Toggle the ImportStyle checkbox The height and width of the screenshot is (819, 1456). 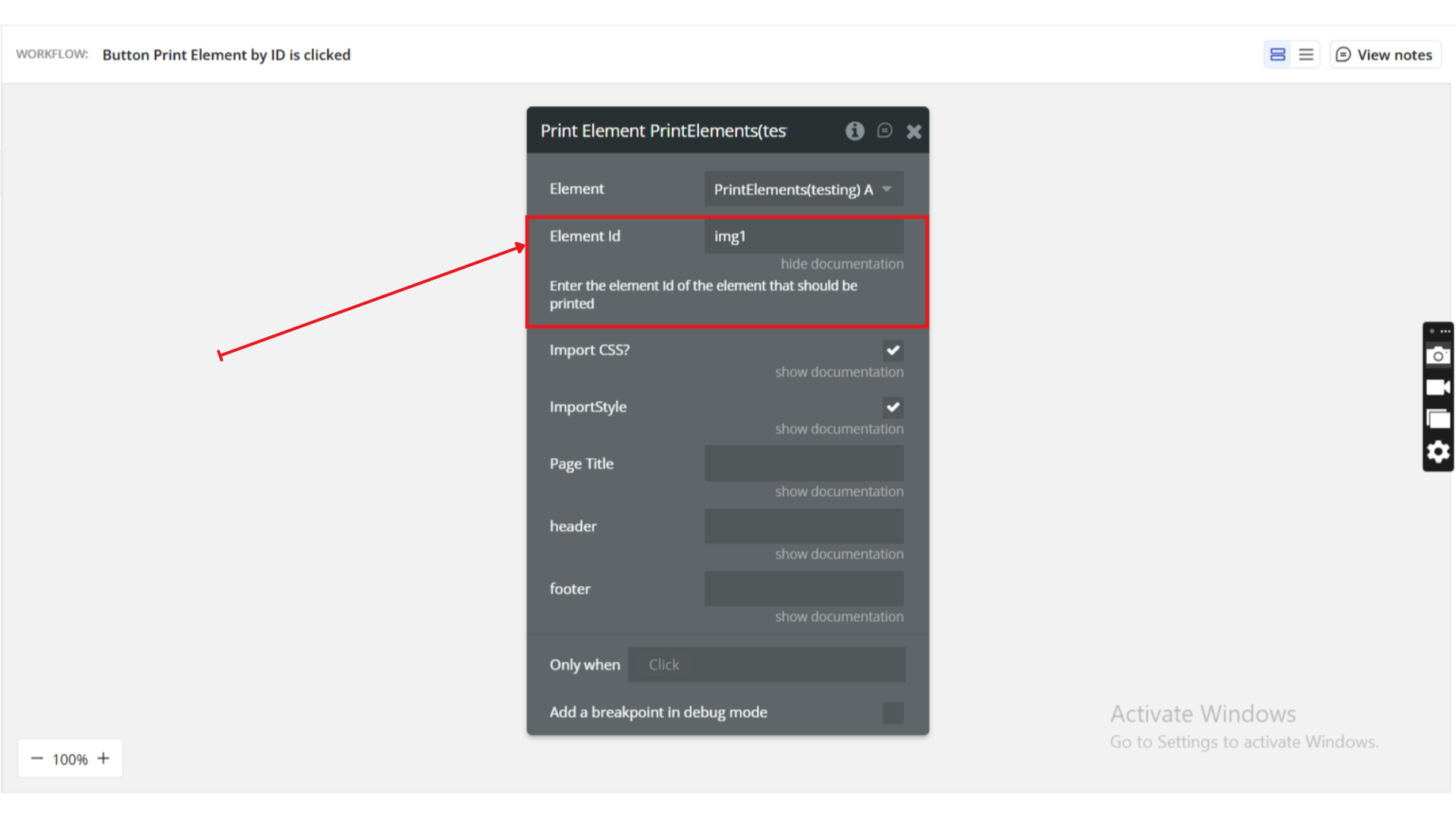(893, 407)
